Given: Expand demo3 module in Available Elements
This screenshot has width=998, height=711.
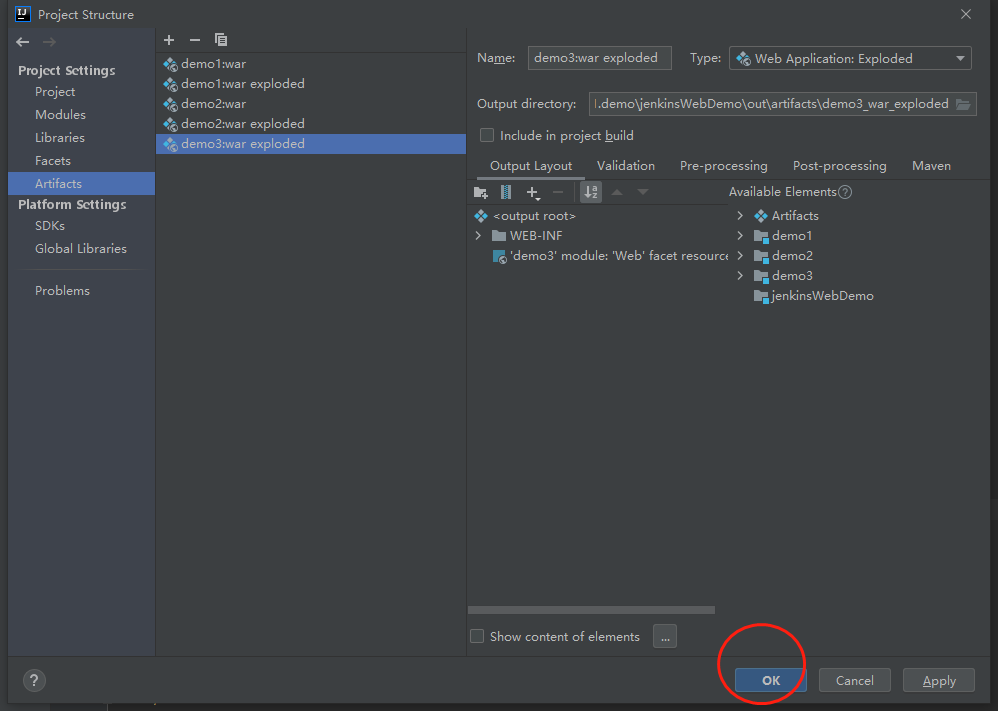Looking at the screenshot, I should (740, 276).
